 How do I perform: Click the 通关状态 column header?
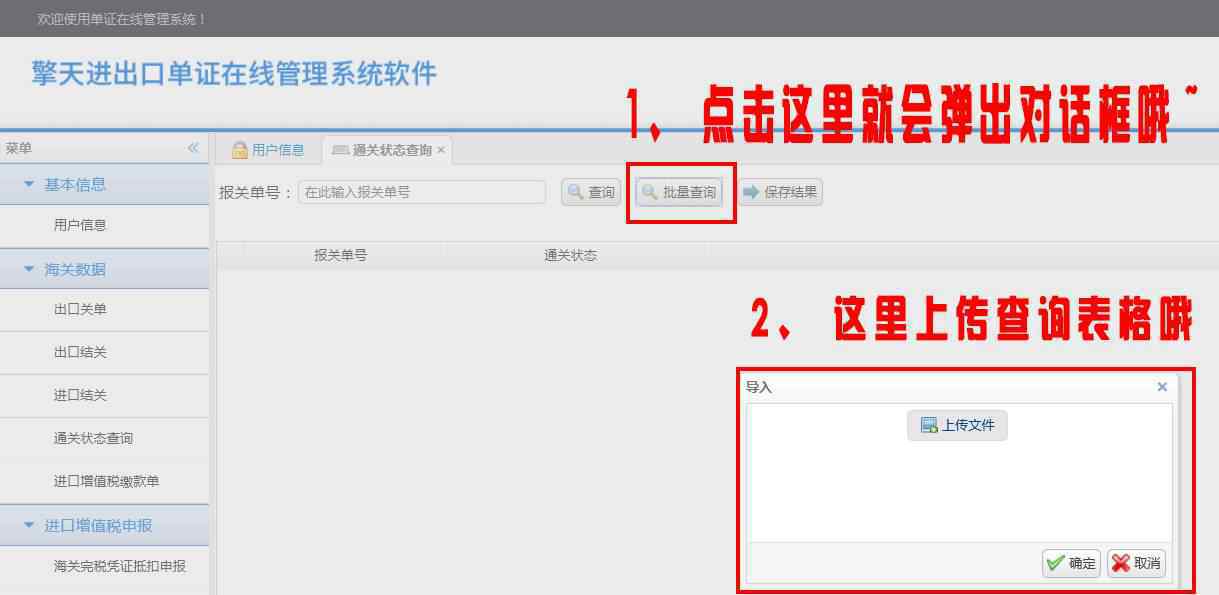570,255
